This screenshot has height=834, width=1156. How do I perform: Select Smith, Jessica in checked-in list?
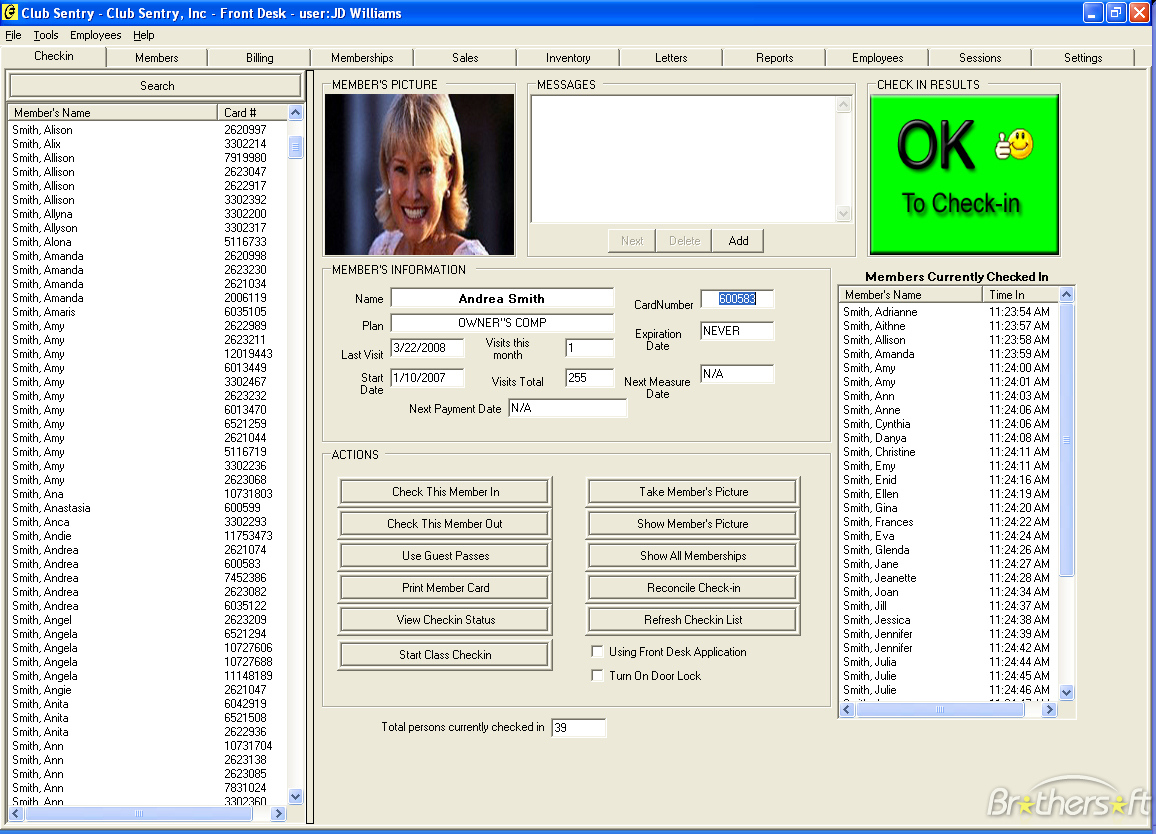948,620
